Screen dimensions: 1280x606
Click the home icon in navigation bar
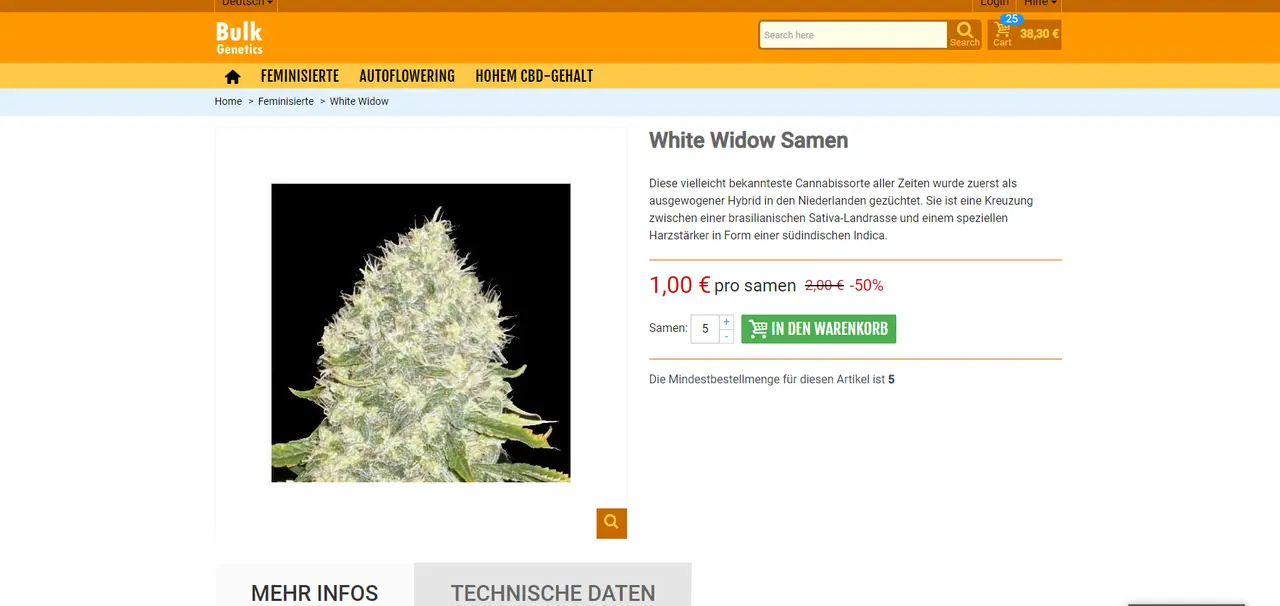point(233,76)
